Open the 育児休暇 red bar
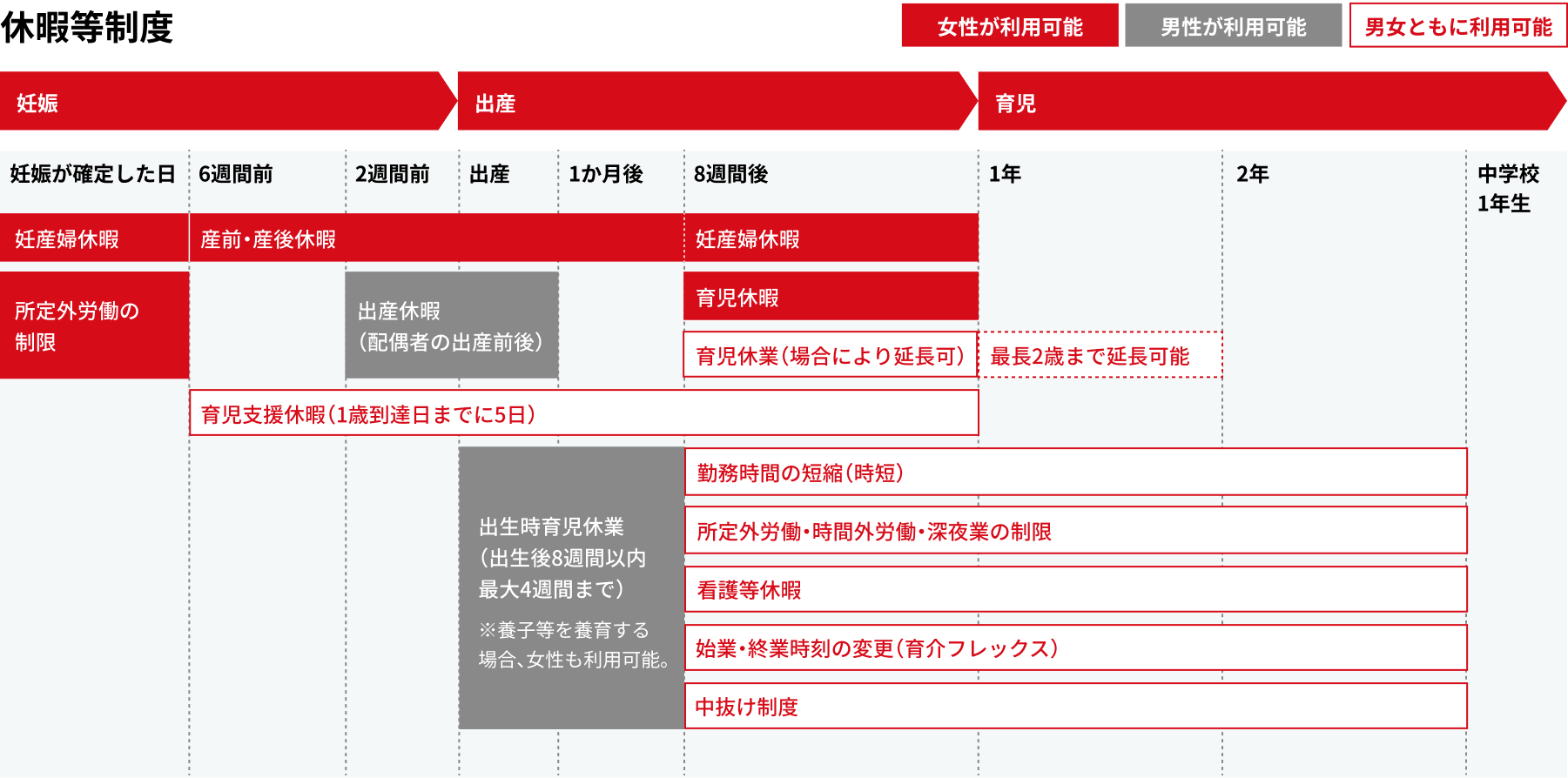 click(831, 297)
